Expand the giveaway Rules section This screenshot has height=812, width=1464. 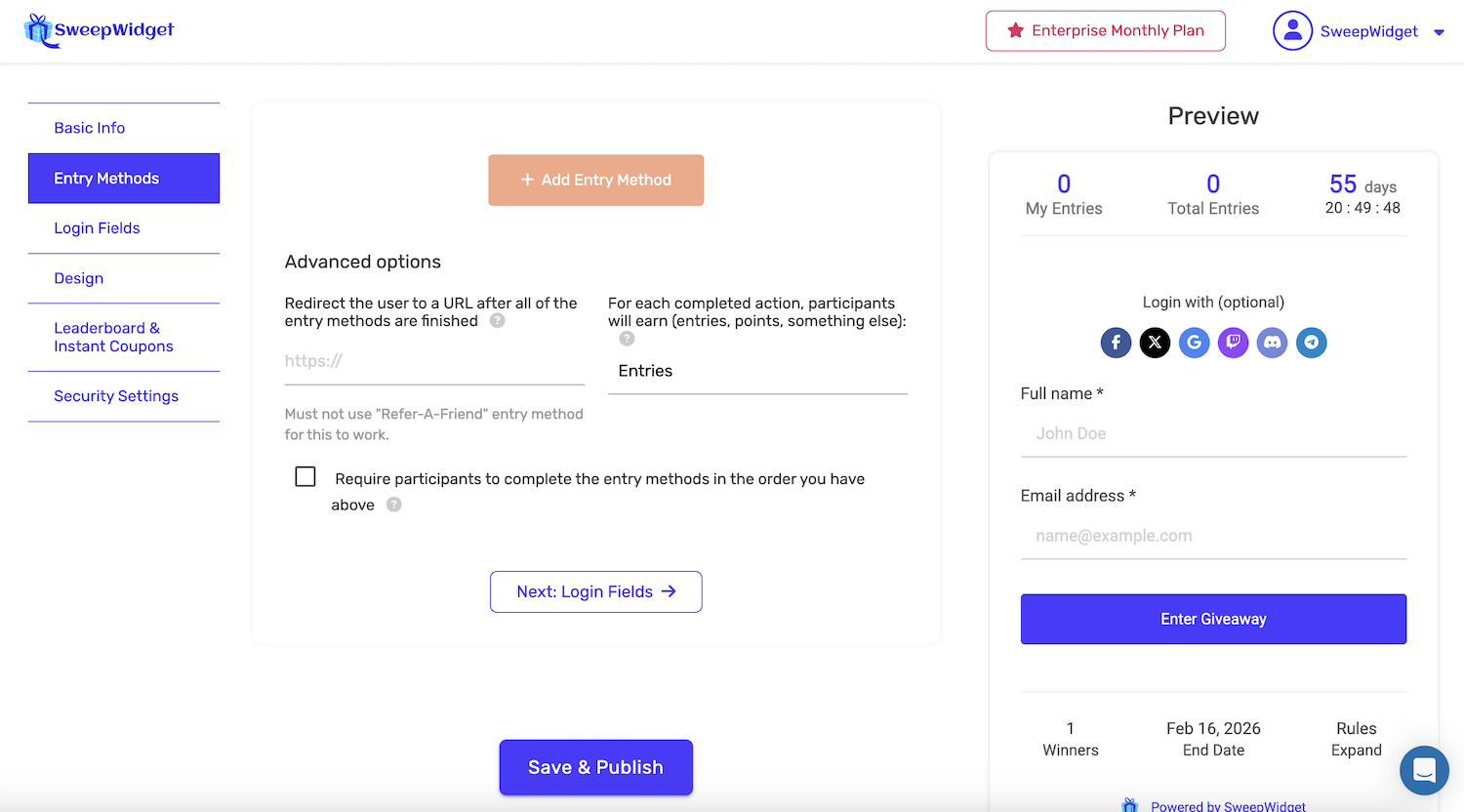[x=1356, y=739]
